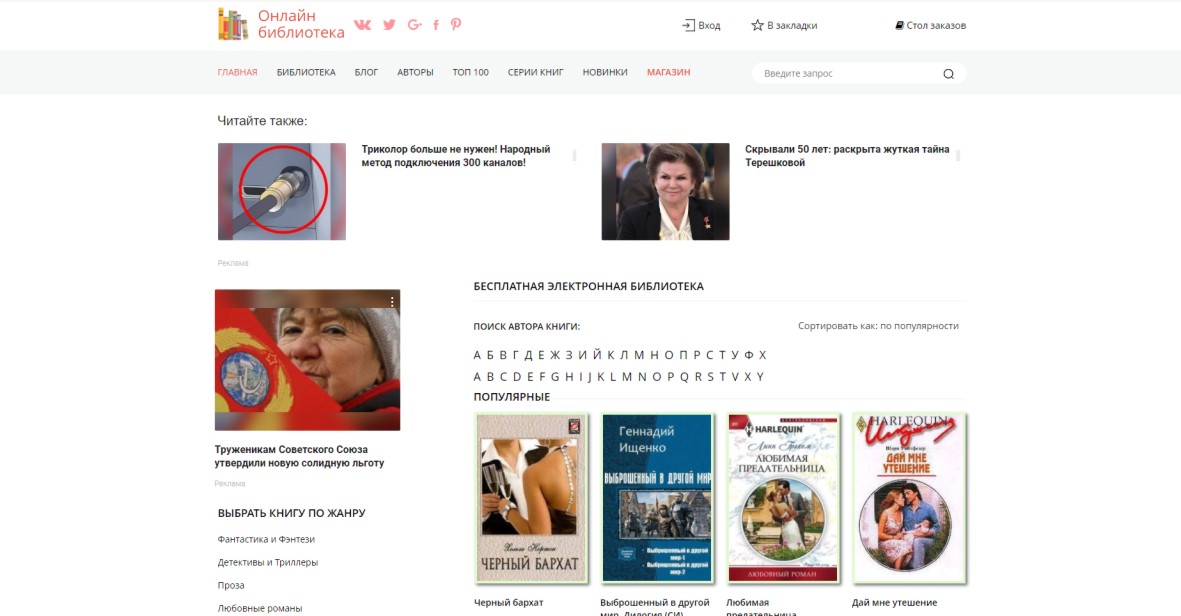Click the online library books logo
The height and width of the screenshot is (616, 1181).
[233, 24]
